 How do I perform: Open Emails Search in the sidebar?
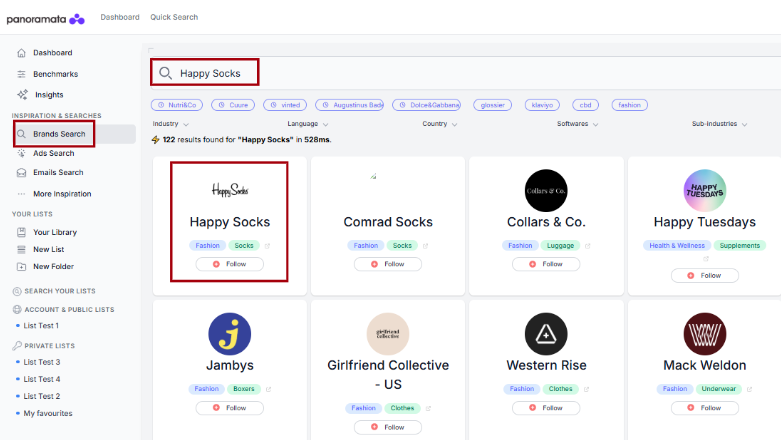pyautogui.click(x=58, y=172)
